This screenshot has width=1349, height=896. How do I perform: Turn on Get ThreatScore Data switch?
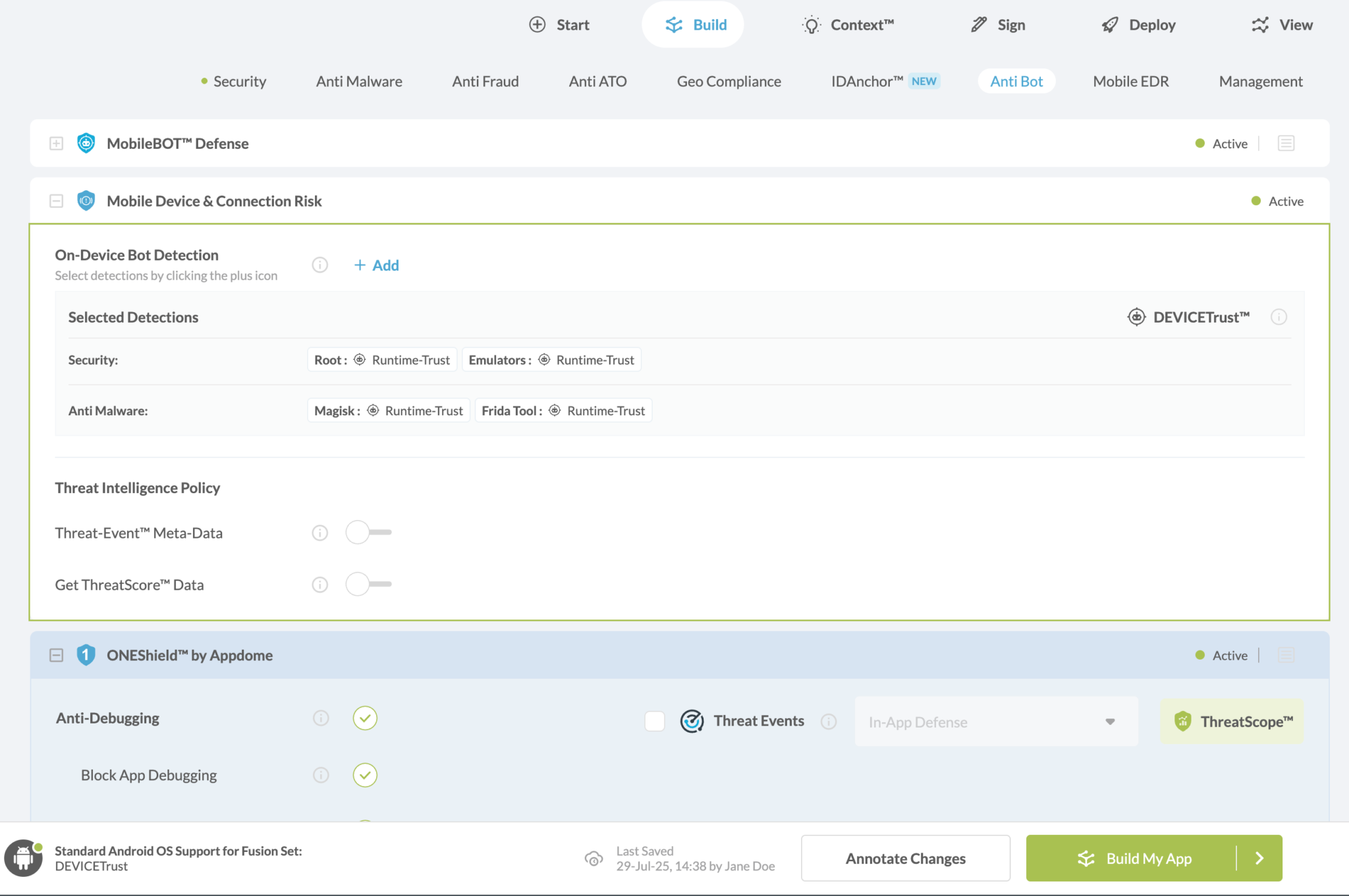tap(368, 584)
